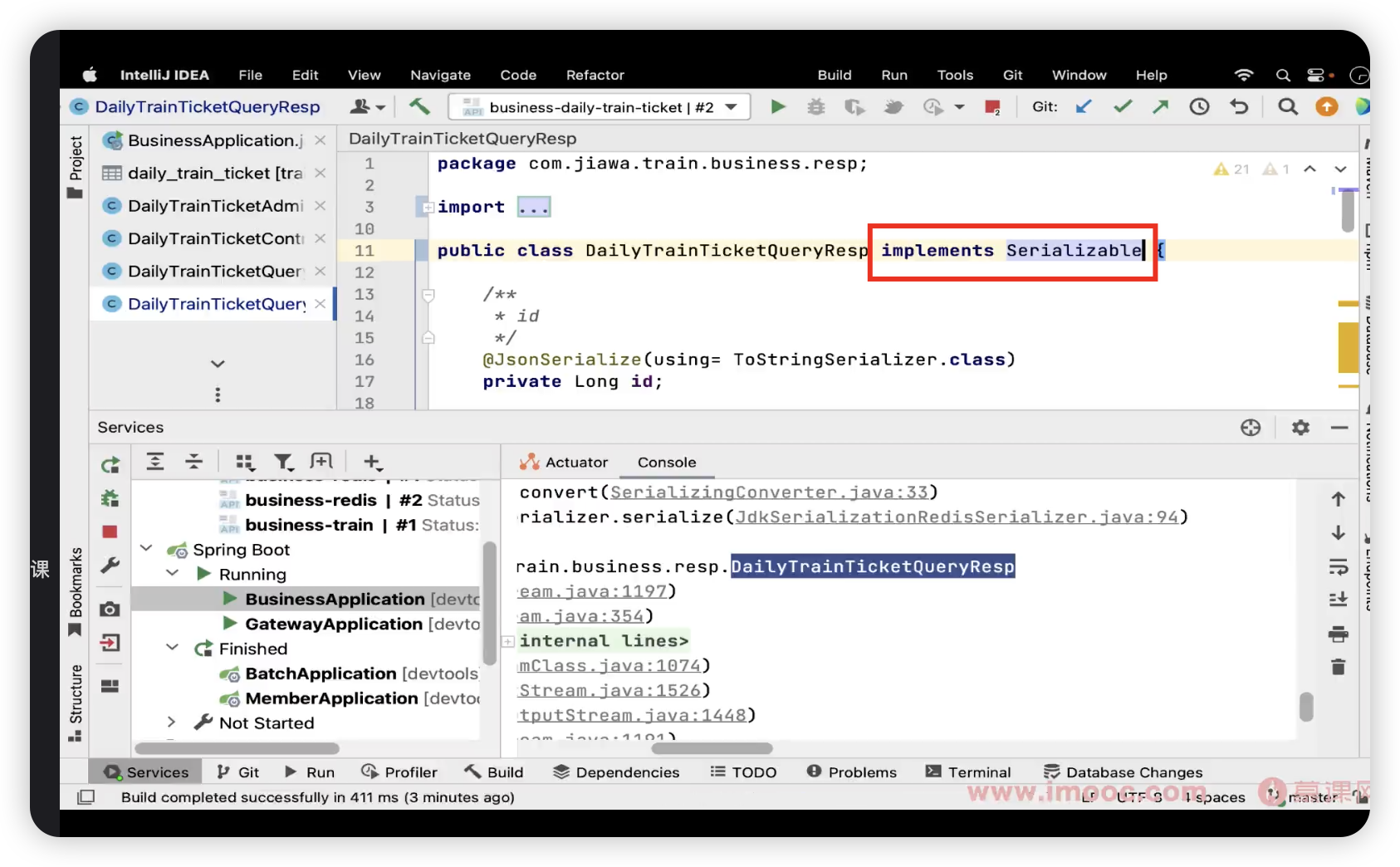Open the Problems tool window
The height and width of the screenshot is (867, 1400).
851,772
